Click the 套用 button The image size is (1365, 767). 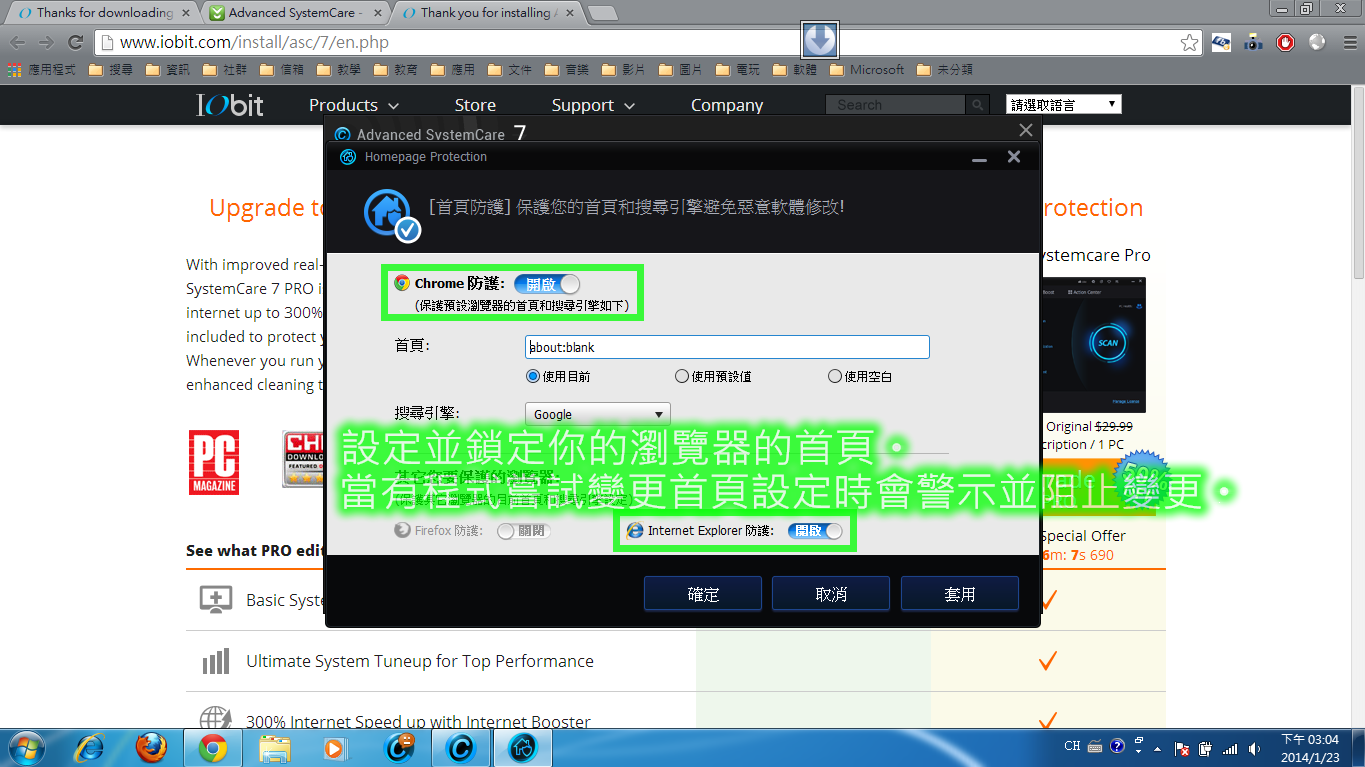960,594
